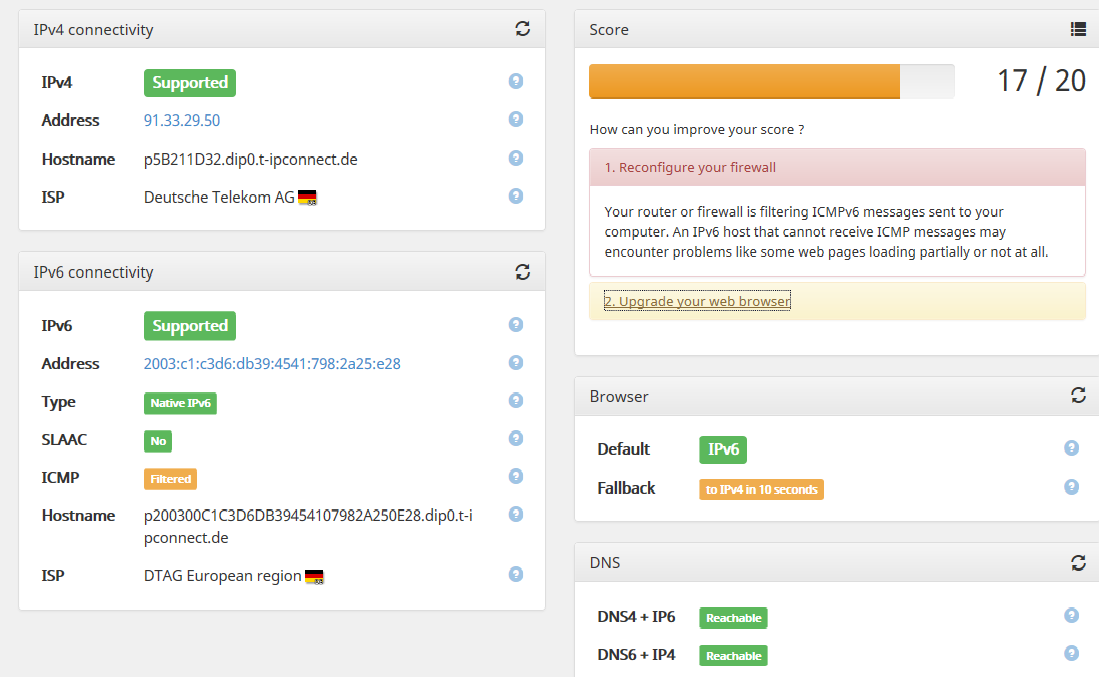Collapse the Reconfigure your firewall tip

[x=690, y=167]
